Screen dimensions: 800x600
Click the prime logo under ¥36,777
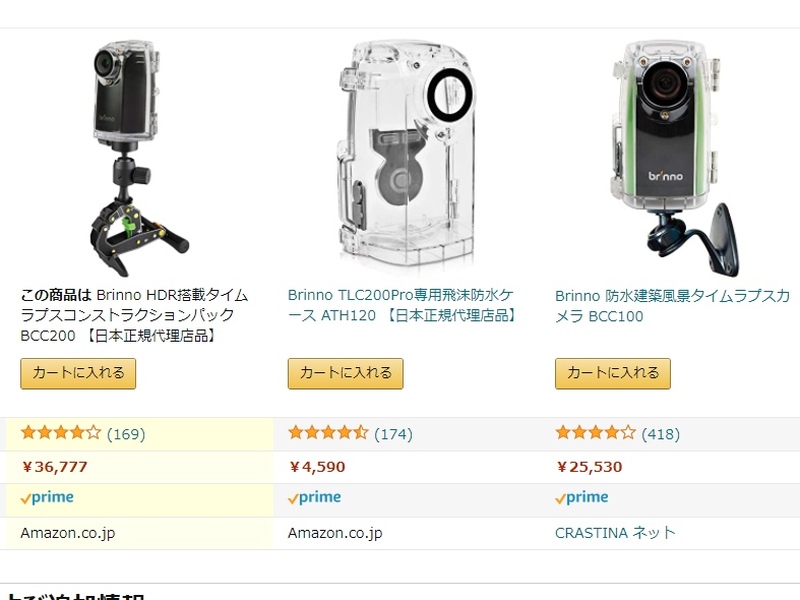[x=47, y=497]
